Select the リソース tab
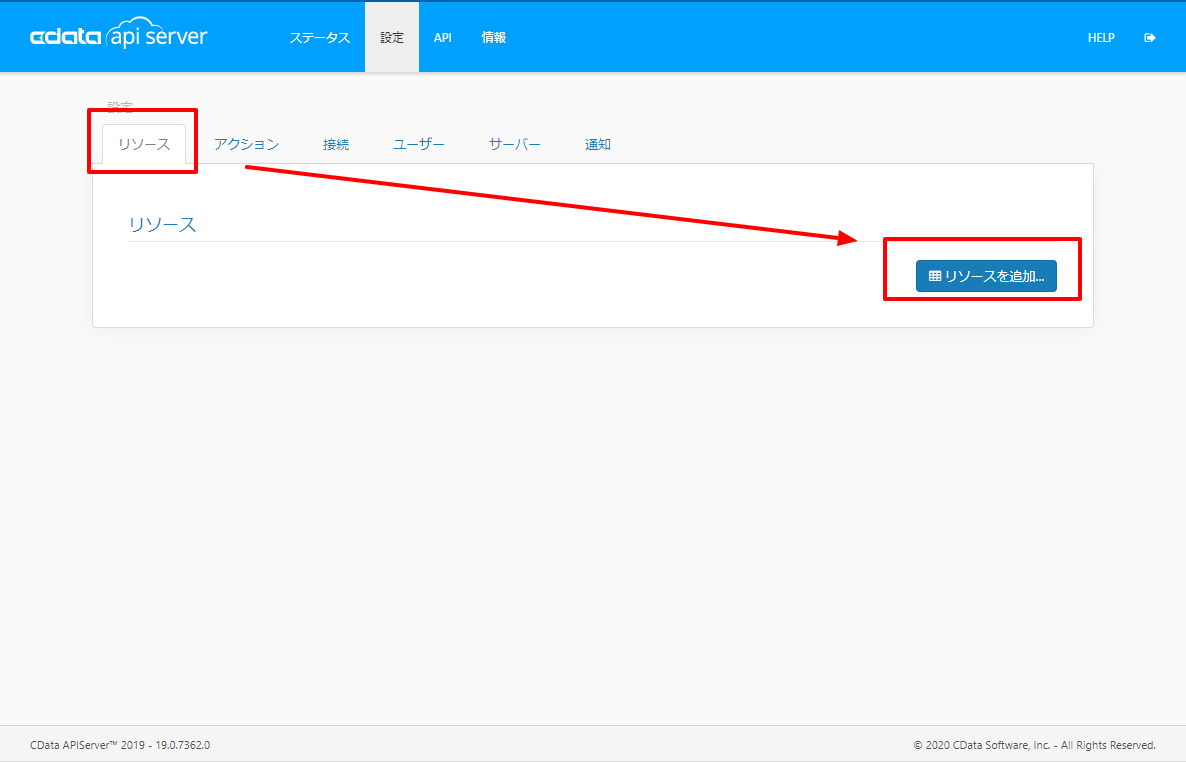Screen dimensions: 1186x762 144,145
